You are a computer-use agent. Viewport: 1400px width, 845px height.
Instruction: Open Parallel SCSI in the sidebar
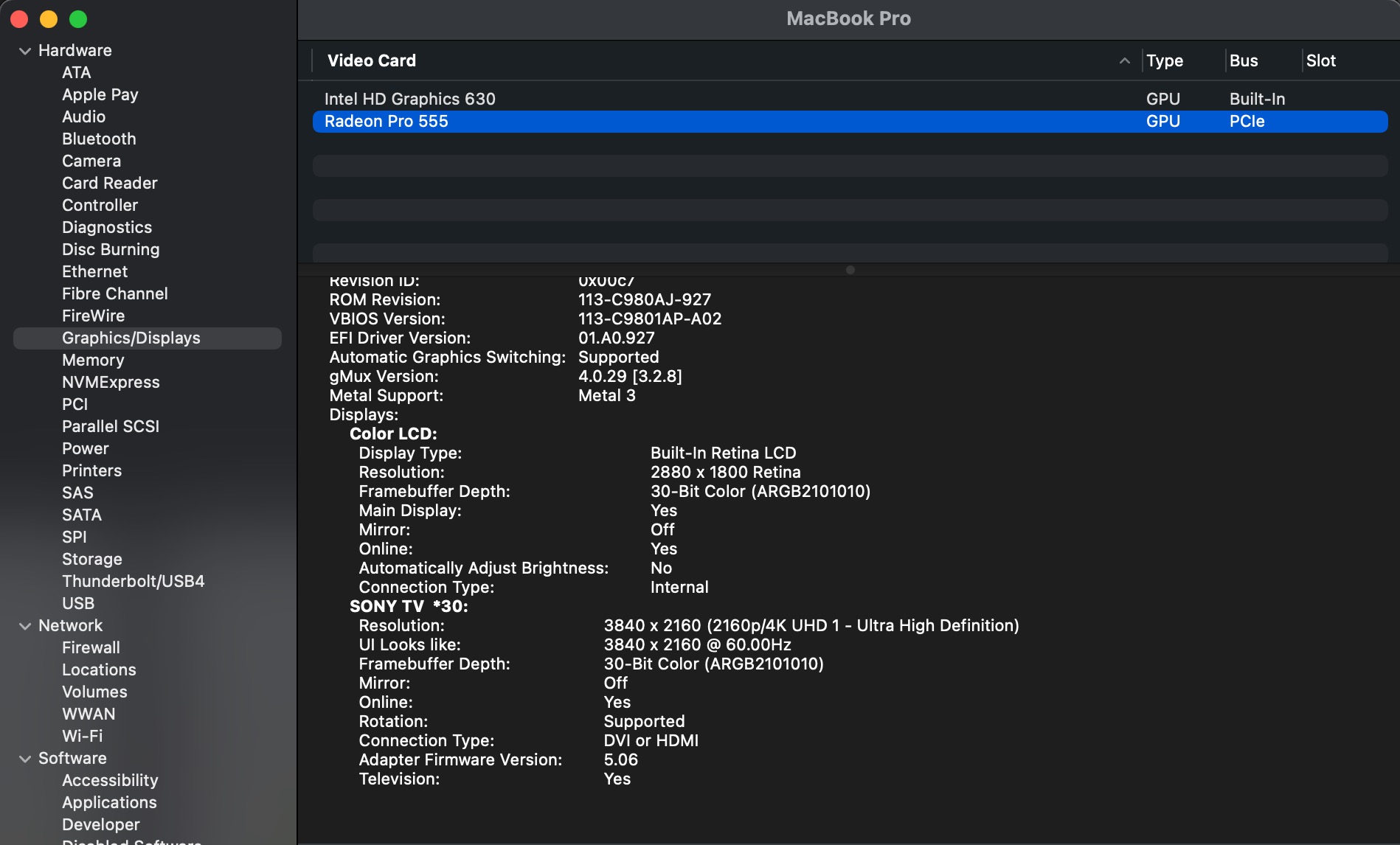[x=111, y=426]
